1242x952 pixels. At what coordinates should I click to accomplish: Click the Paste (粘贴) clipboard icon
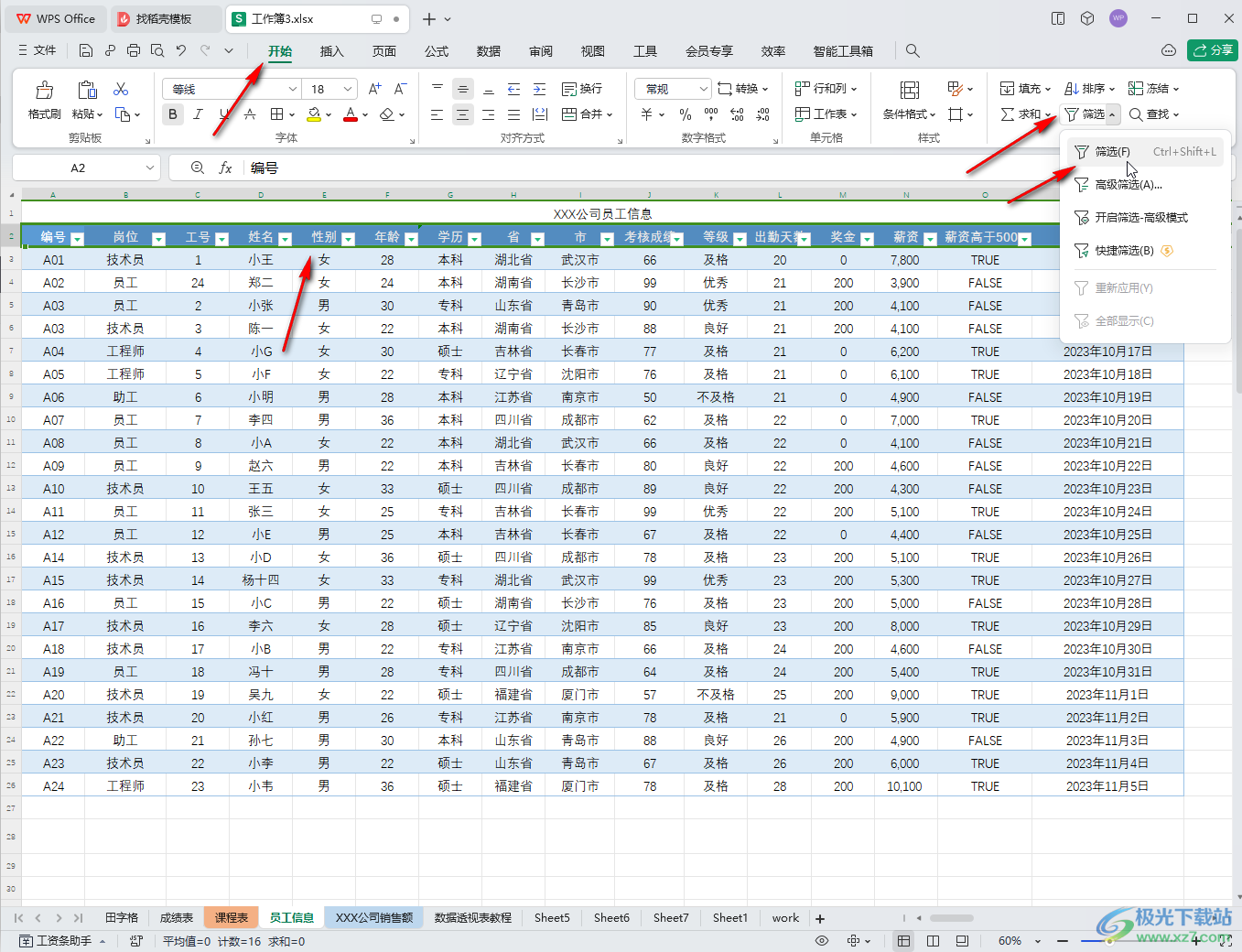tap(87, 90)
